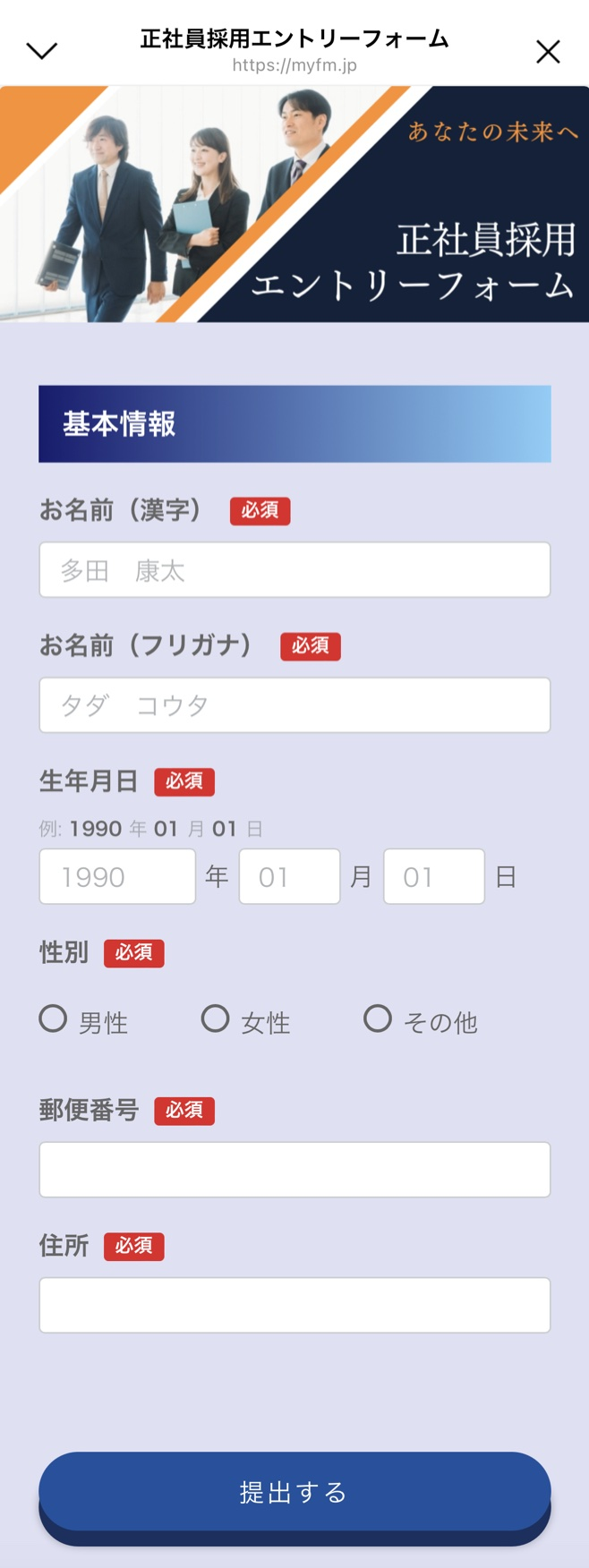Select the その他 radio button
Screen dimensions: 589x1568
point(378,1018)
